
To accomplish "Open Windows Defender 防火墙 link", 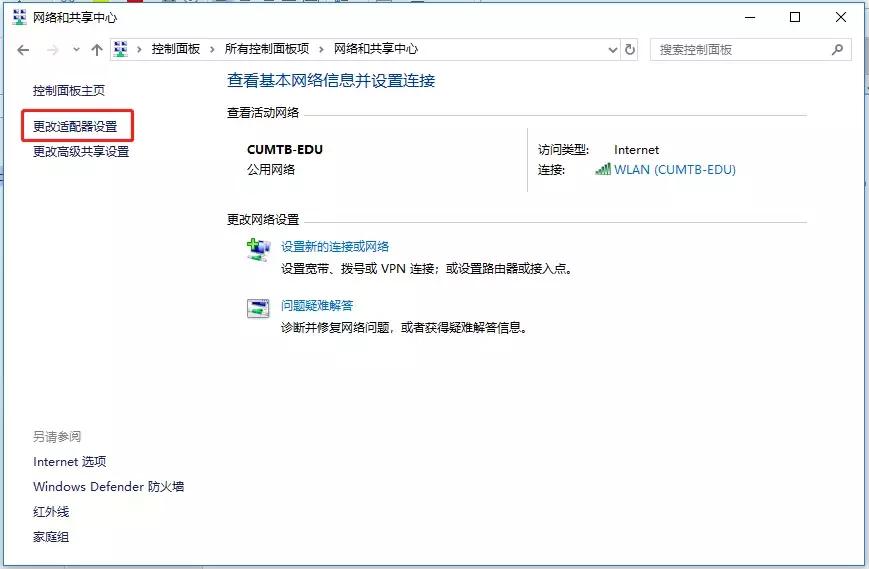I will [x=109, y=486].
